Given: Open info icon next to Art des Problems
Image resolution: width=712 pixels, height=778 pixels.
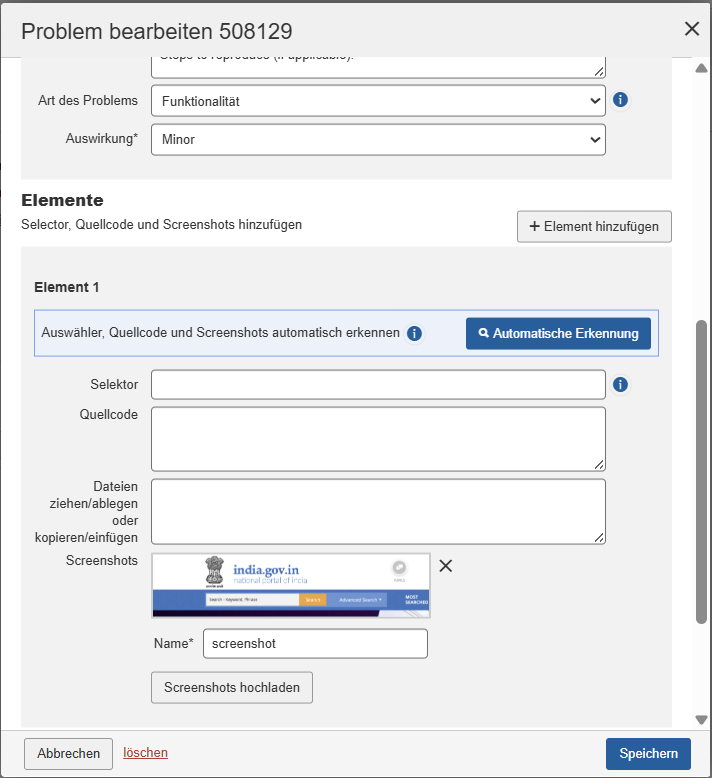Looking at the screenshot, I should coord(620,100).
